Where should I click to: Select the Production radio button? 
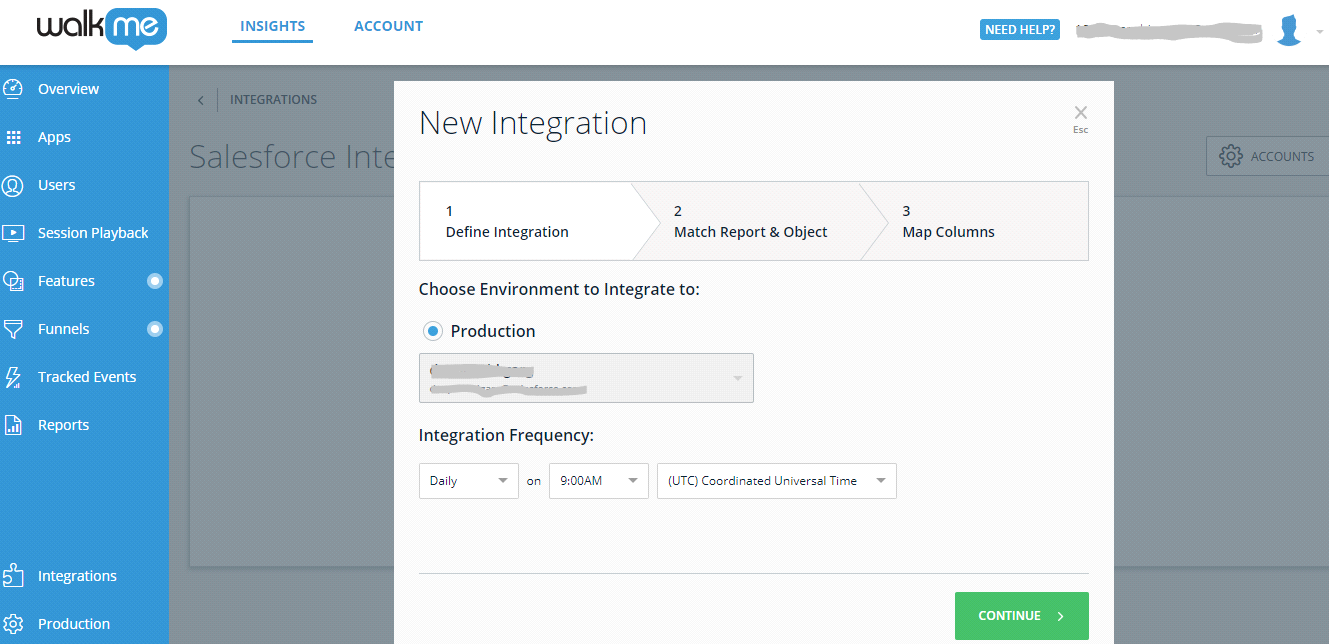pos(433,331)
